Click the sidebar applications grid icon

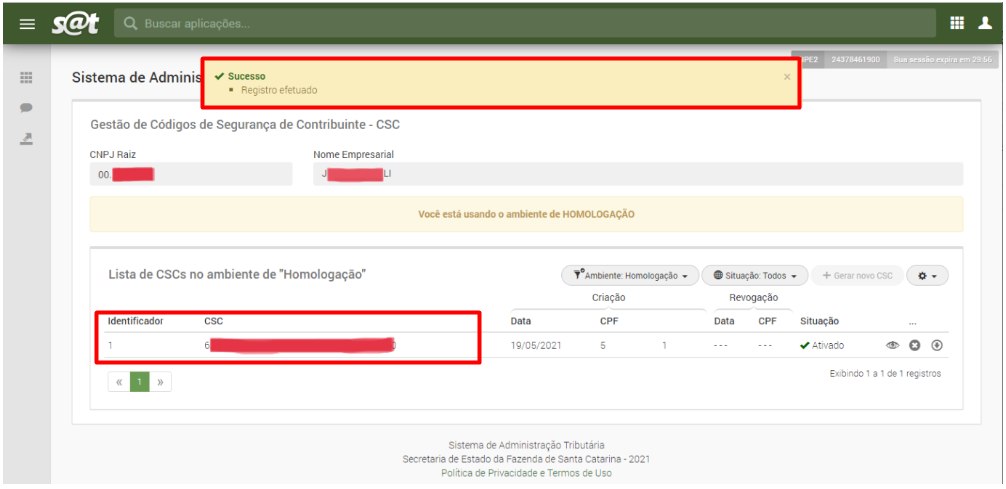pos(27,78)
